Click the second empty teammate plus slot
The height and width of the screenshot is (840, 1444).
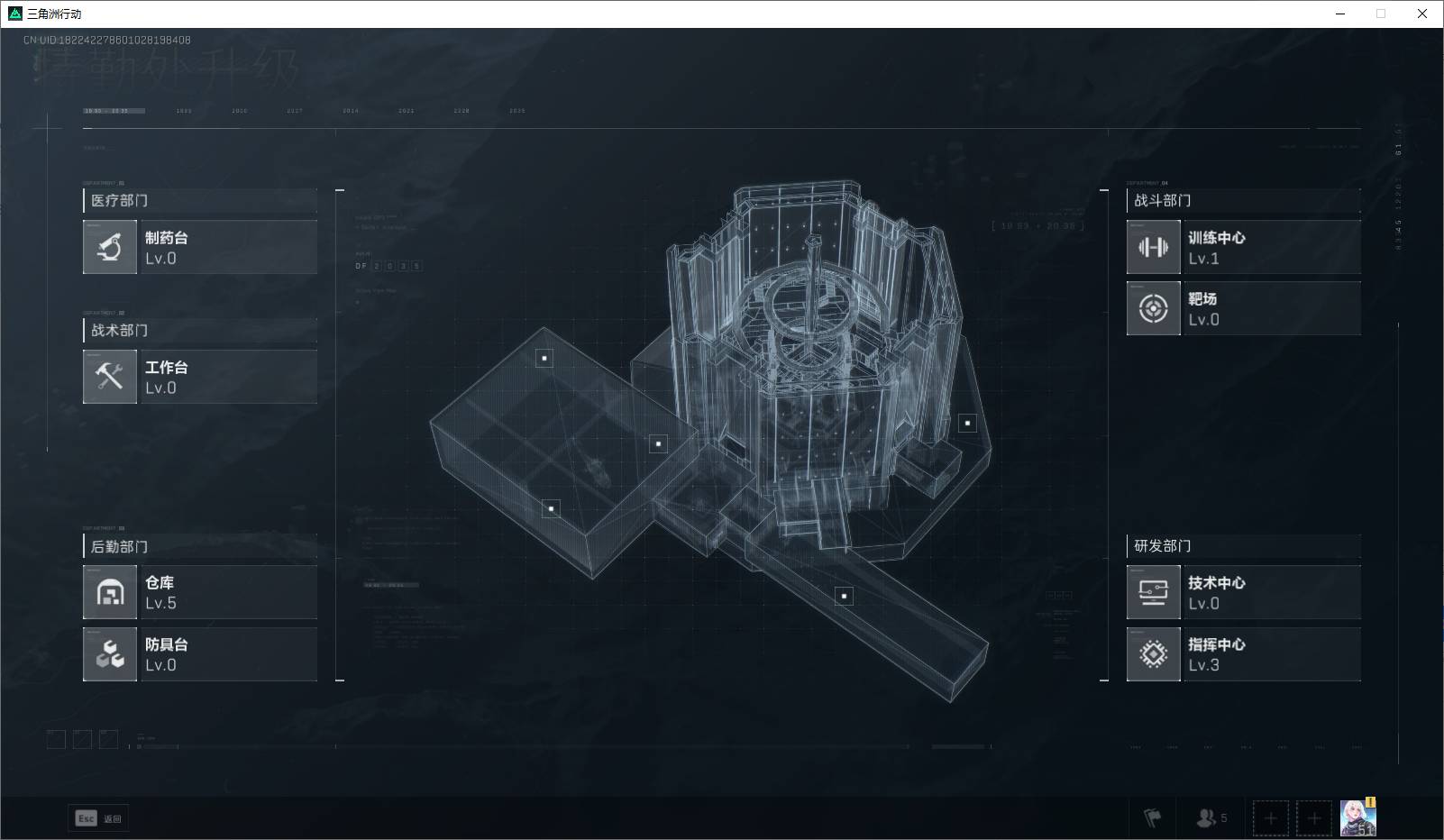1314,818
